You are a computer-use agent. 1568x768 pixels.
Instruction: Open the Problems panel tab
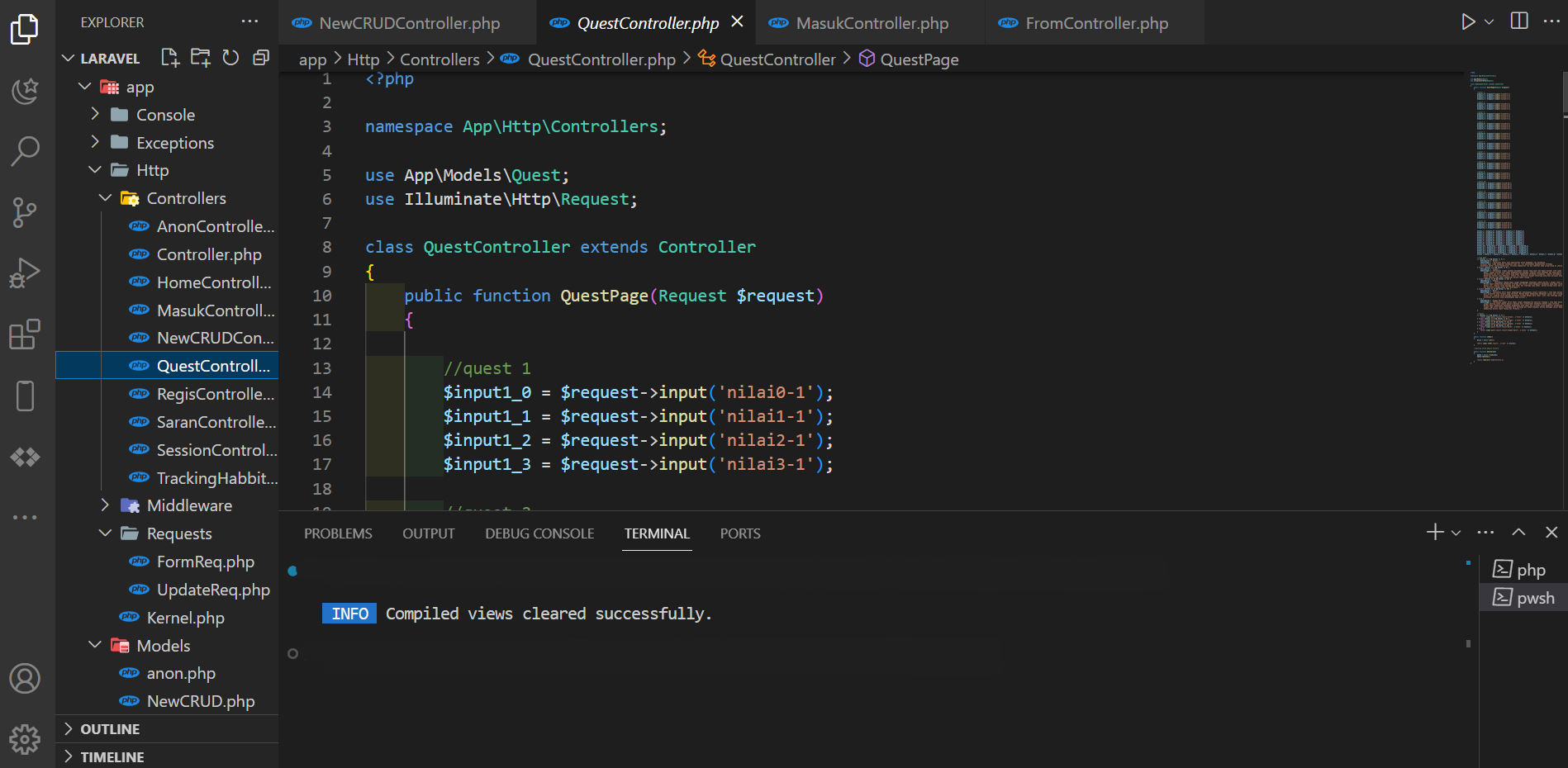tap(338, 533)
